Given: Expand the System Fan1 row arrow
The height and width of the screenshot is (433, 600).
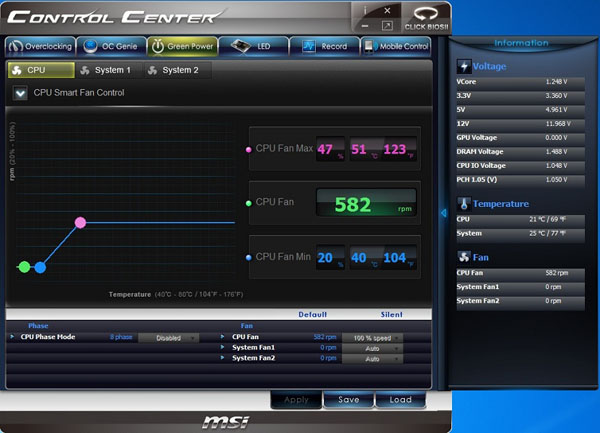Looking at the screenshot, I should click(222, 347).
